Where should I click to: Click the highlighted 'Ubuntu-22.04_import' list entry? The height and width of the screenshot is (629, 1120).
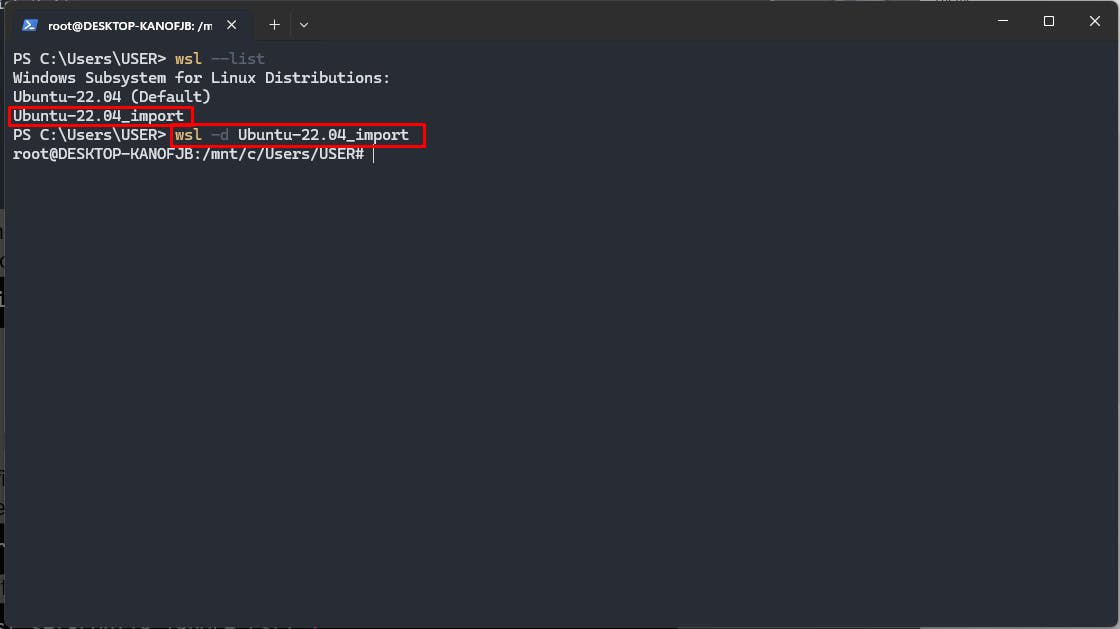99,116
